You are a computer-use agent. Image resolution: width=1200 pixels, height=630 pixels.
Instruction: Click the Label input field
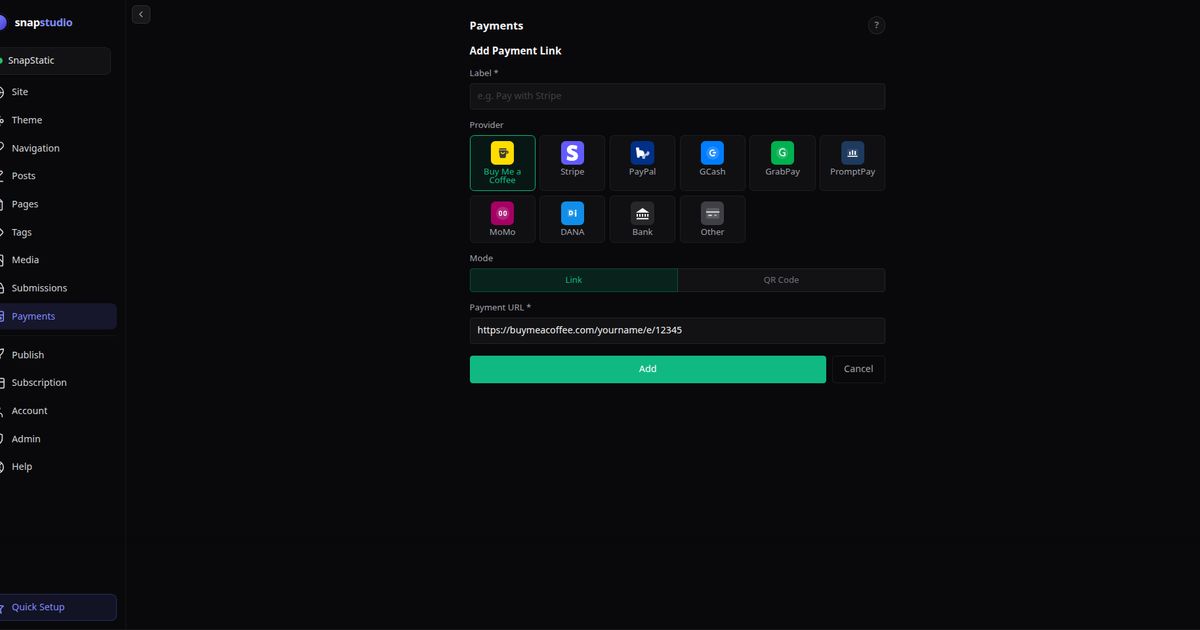tap(677, 96)
